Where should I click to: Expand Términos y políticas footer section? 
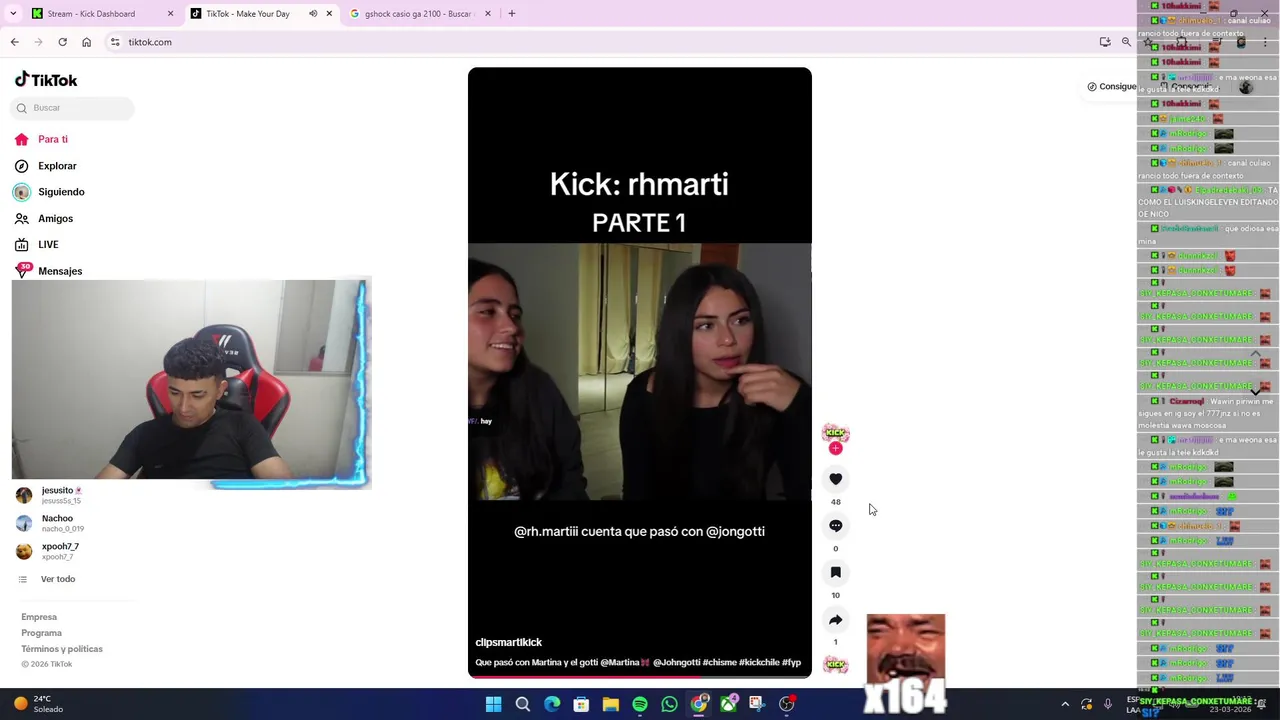pyautogui.click(x=62, y=649)
